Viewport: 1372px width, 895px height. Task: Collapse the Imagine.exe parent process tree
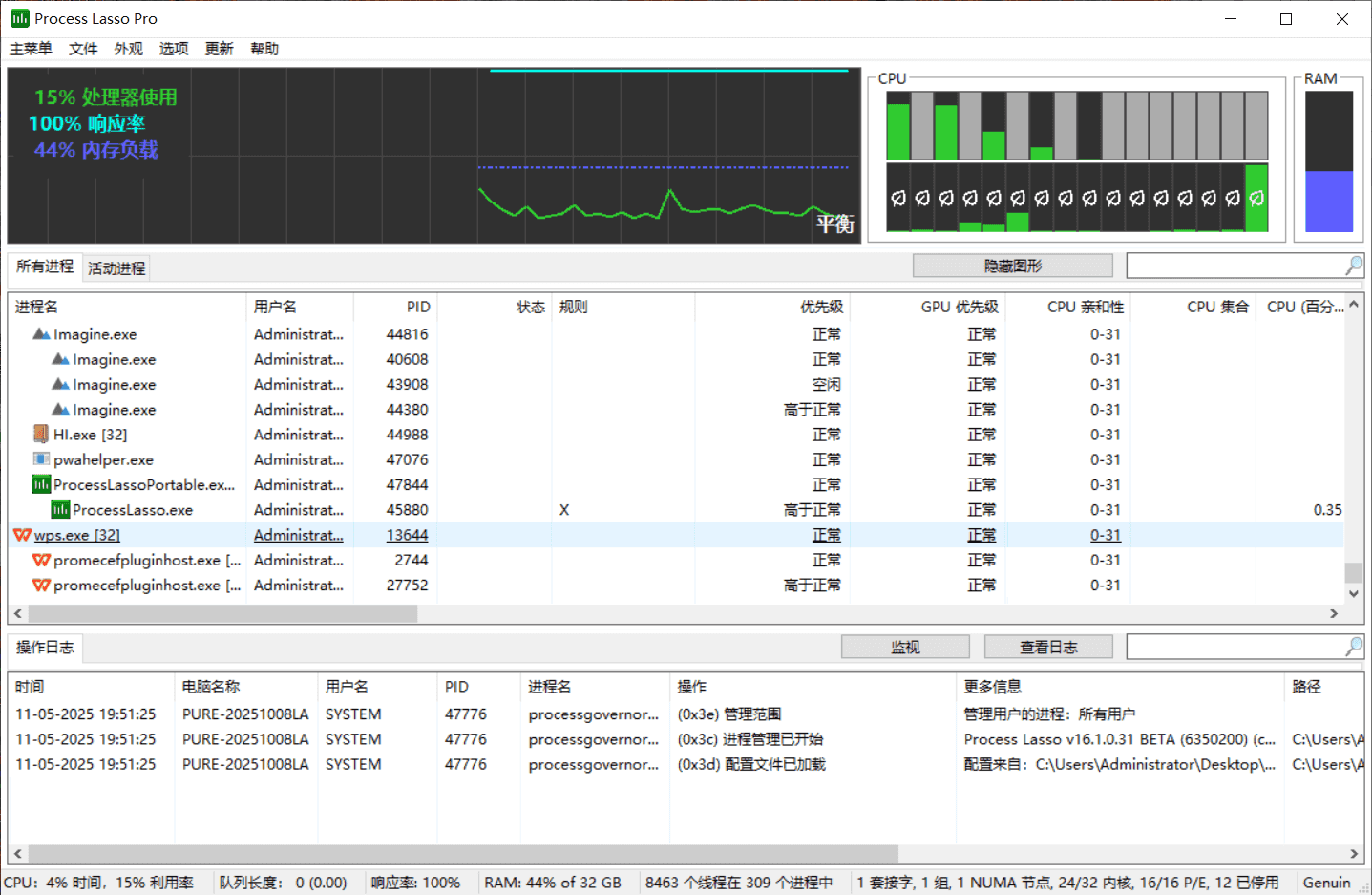coord(22,333)
